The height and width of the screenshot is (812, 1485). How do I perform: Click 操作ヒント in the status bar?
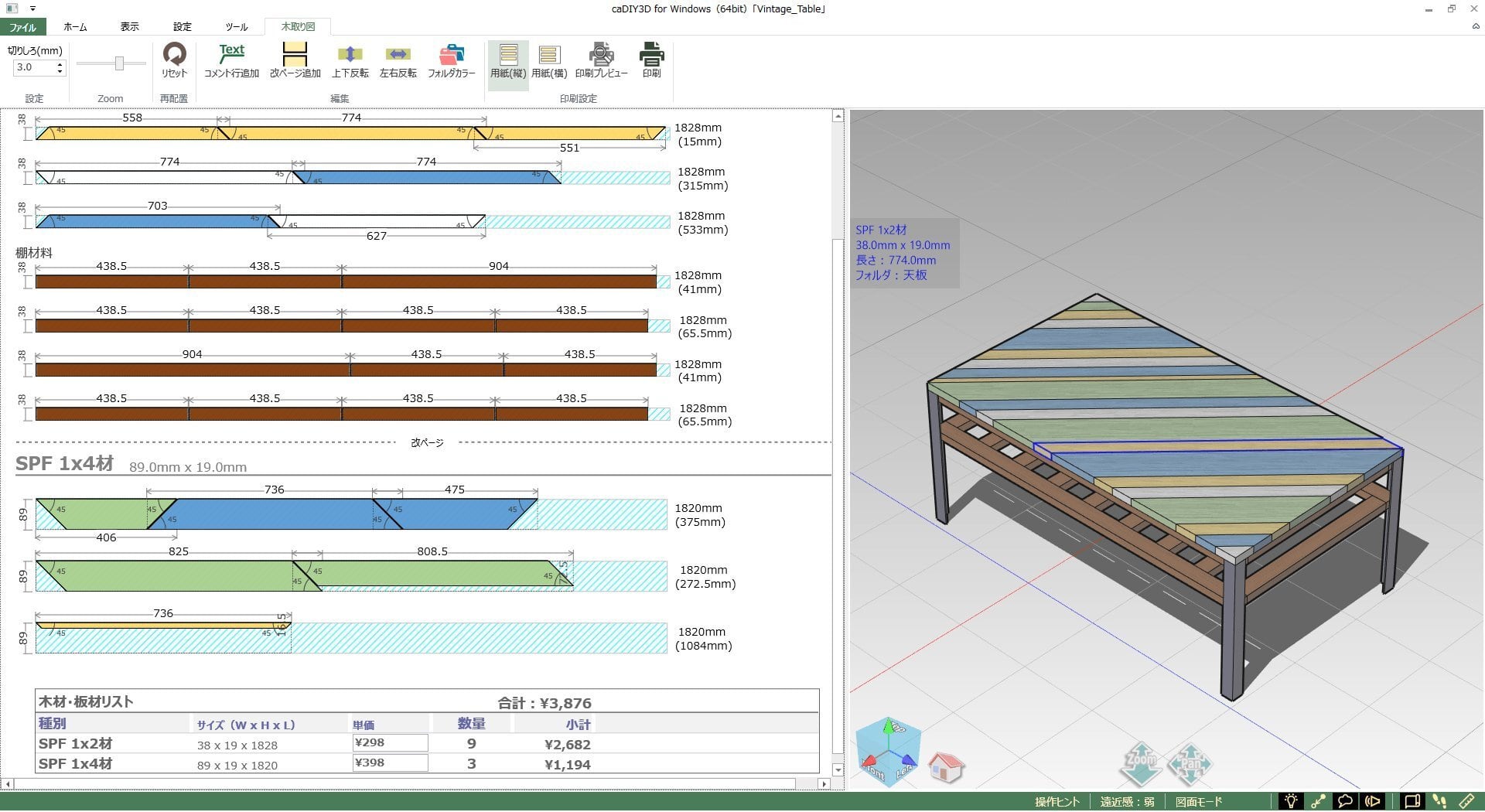pos(1057,802)
